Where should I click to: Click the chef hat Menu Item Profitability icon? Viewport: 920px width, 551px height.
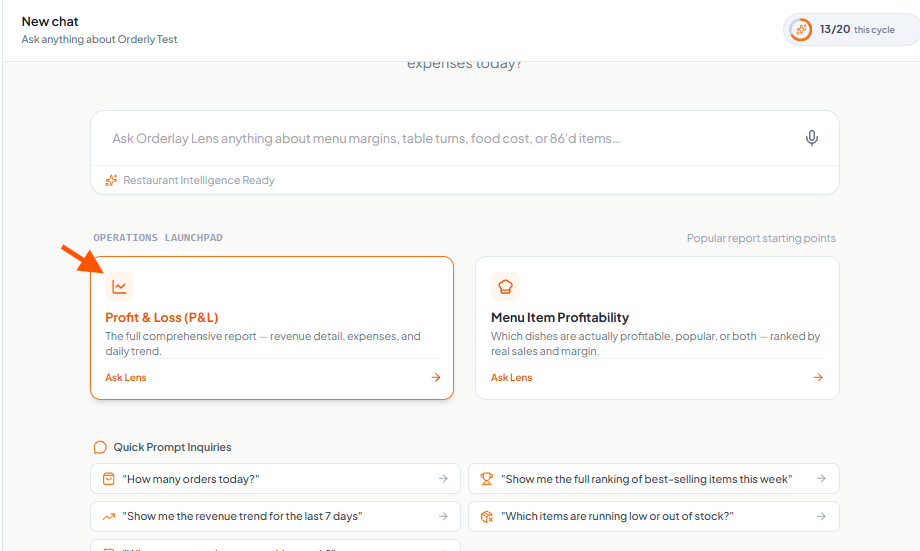[505, 286]
